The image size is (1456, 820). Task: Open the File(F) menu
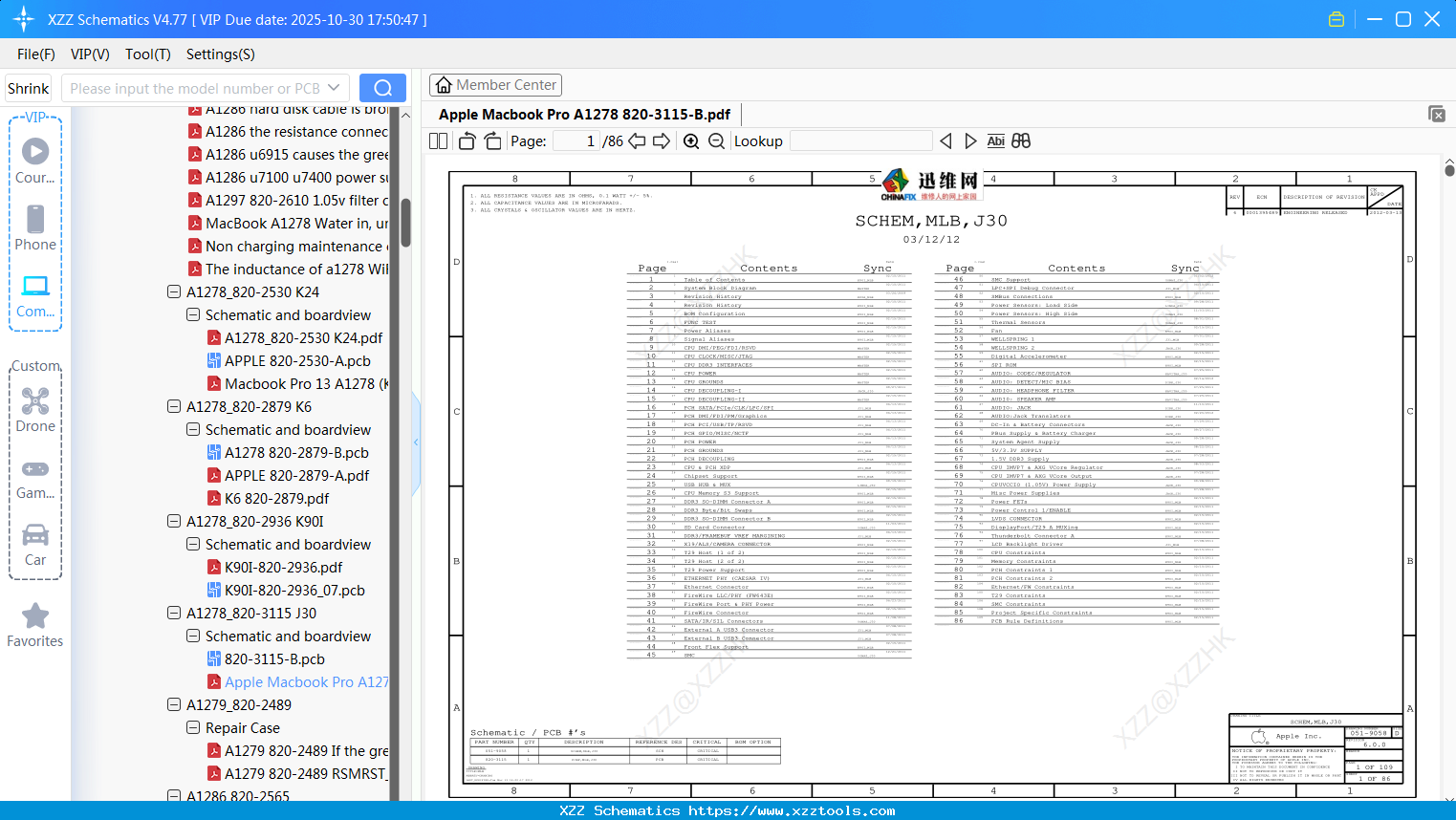(36, 54)
